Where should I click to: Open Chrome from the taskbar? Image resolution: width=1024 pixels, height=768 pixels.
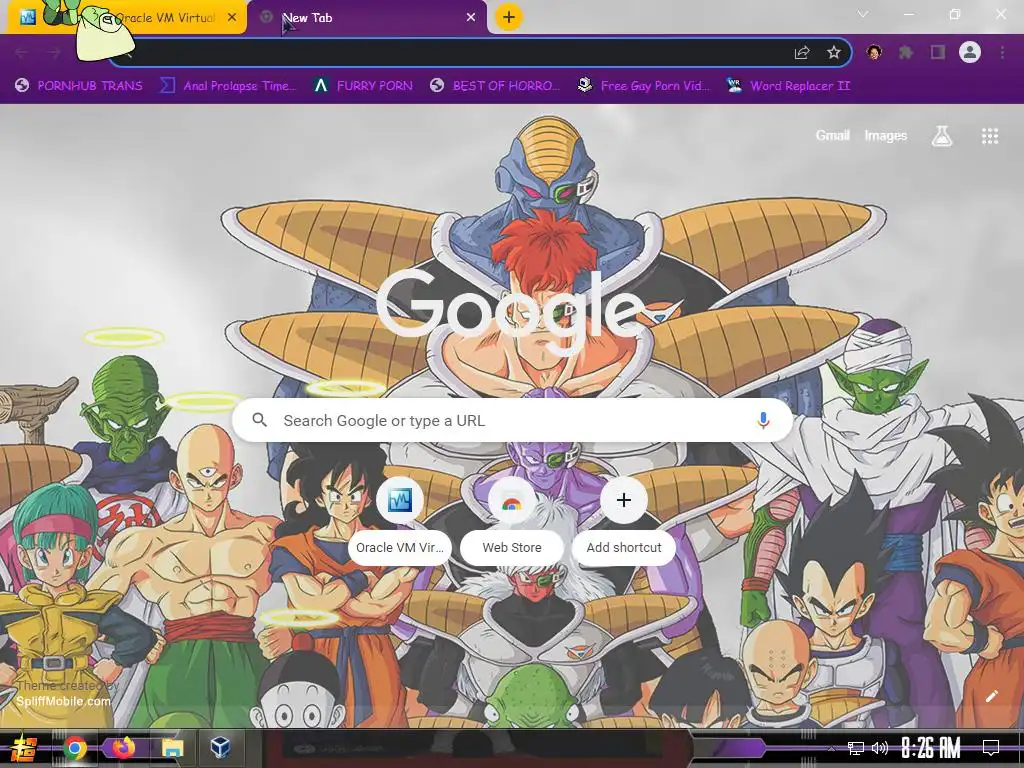[x=75, y=748]
